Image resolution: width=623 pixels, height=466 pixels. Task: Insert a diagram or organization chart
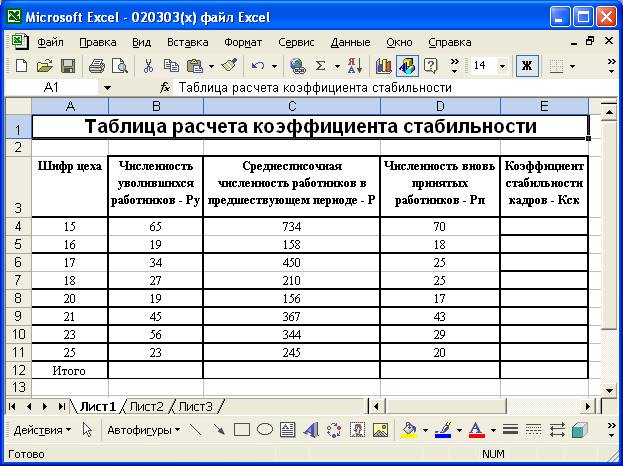click(334, 429)
